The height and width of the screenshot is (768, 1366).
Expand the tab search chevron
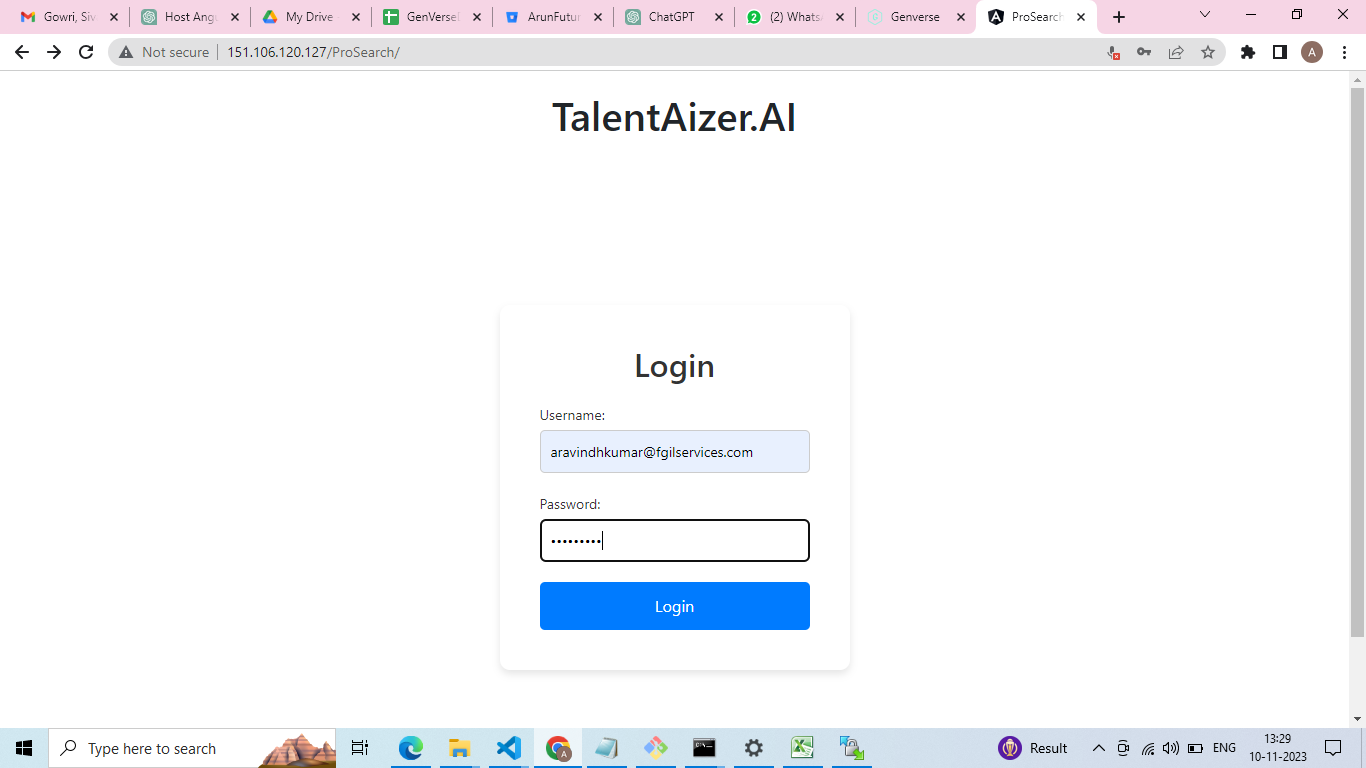coord(1205,16)
